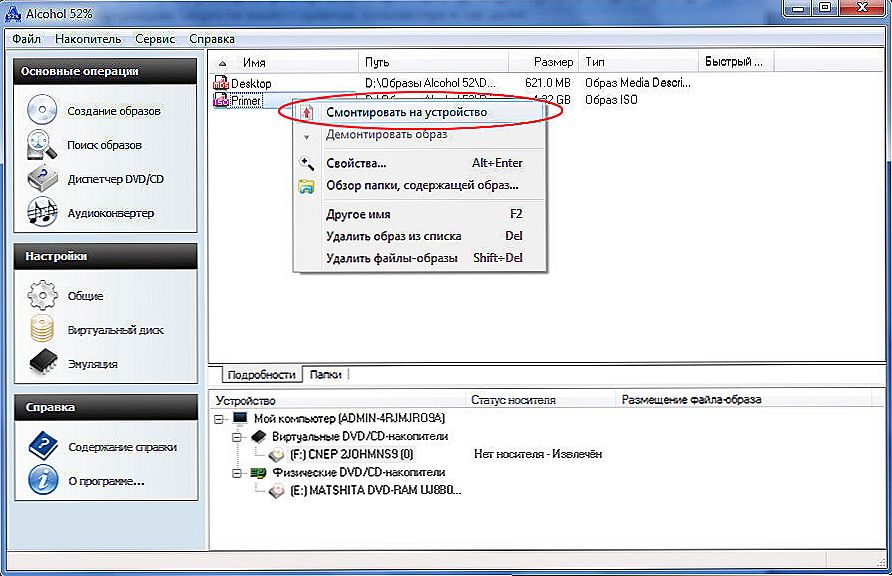Click the audio converter music notes icon
892x576 pixels.
[43, 212]
